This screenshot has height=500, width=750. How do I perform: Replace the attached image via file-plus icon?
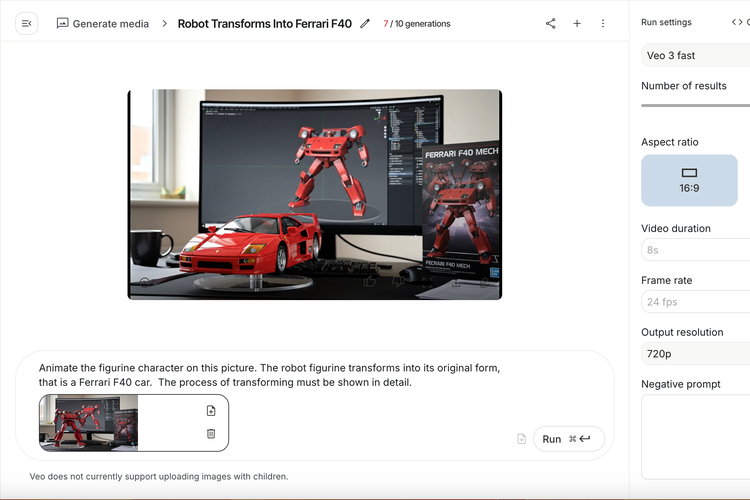(x=211, y=411)
